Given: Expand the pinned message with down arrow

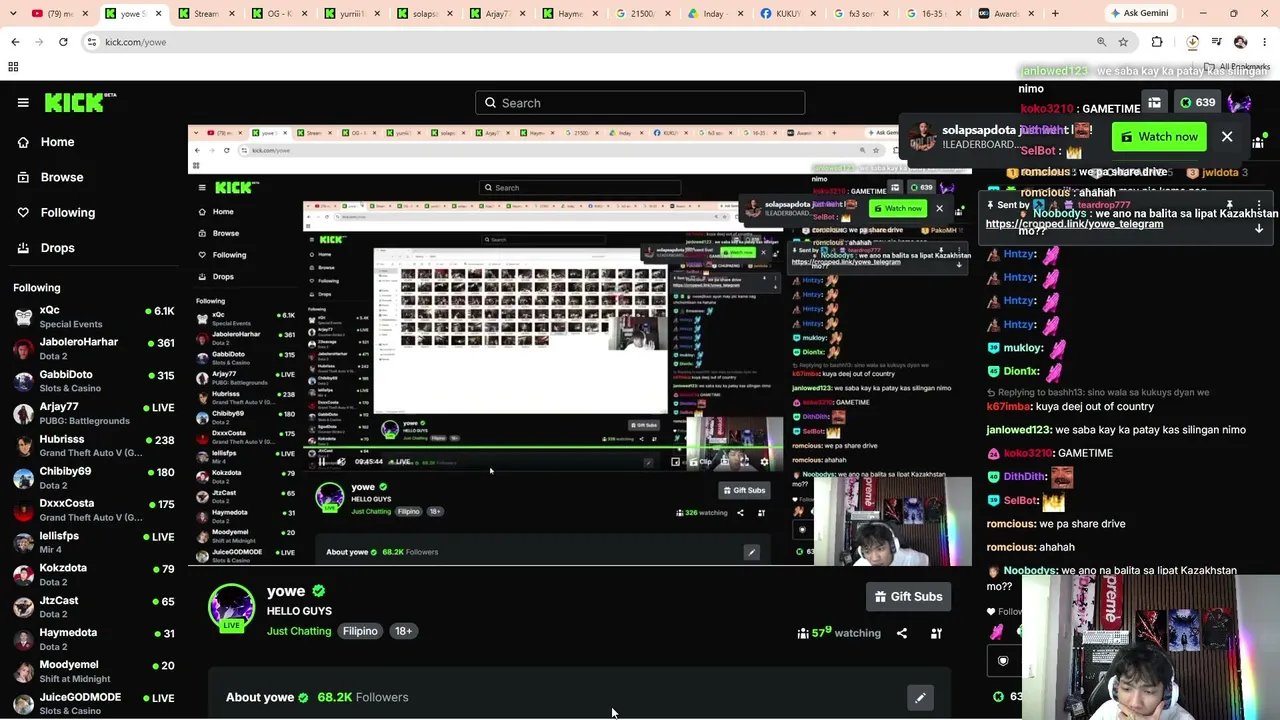Looking at the screenshot, I should pyautogui.click(x=1259, y=229).
